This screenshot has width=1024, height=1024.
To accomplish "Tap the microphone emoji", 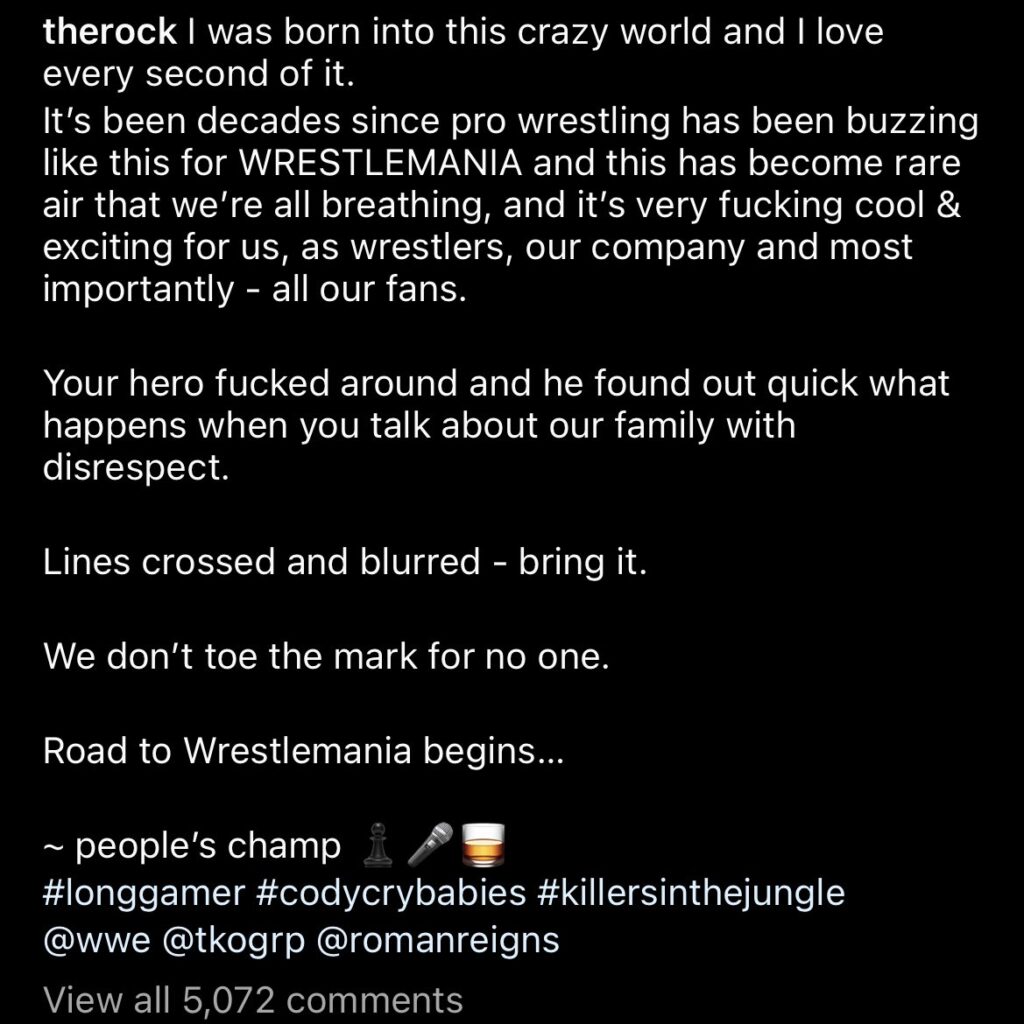I will (x=430, y=844).
